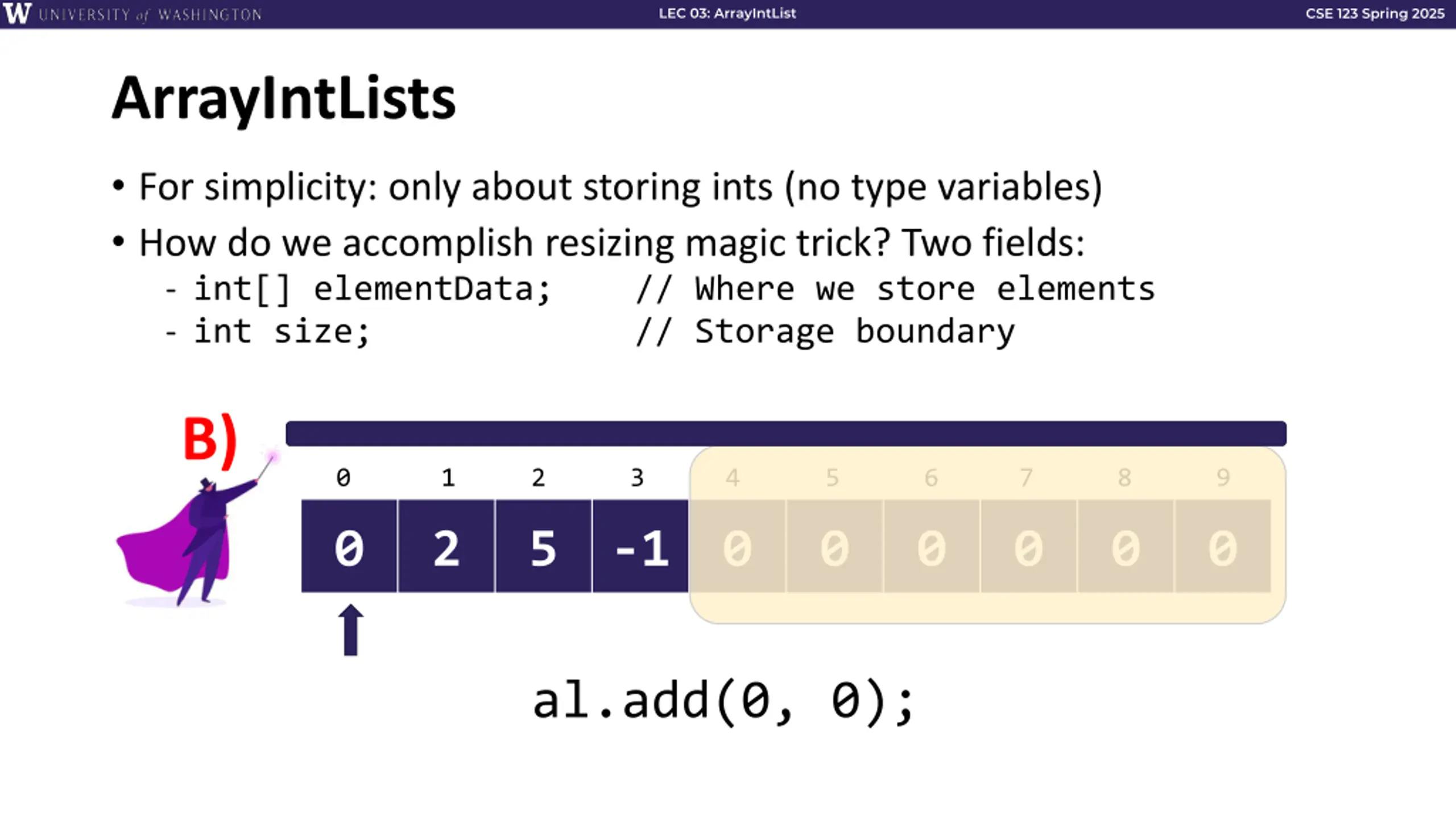Click the int[] elementData; code line
The width and height of the screenshot is (1456, 819).
[x=373, y=289]
